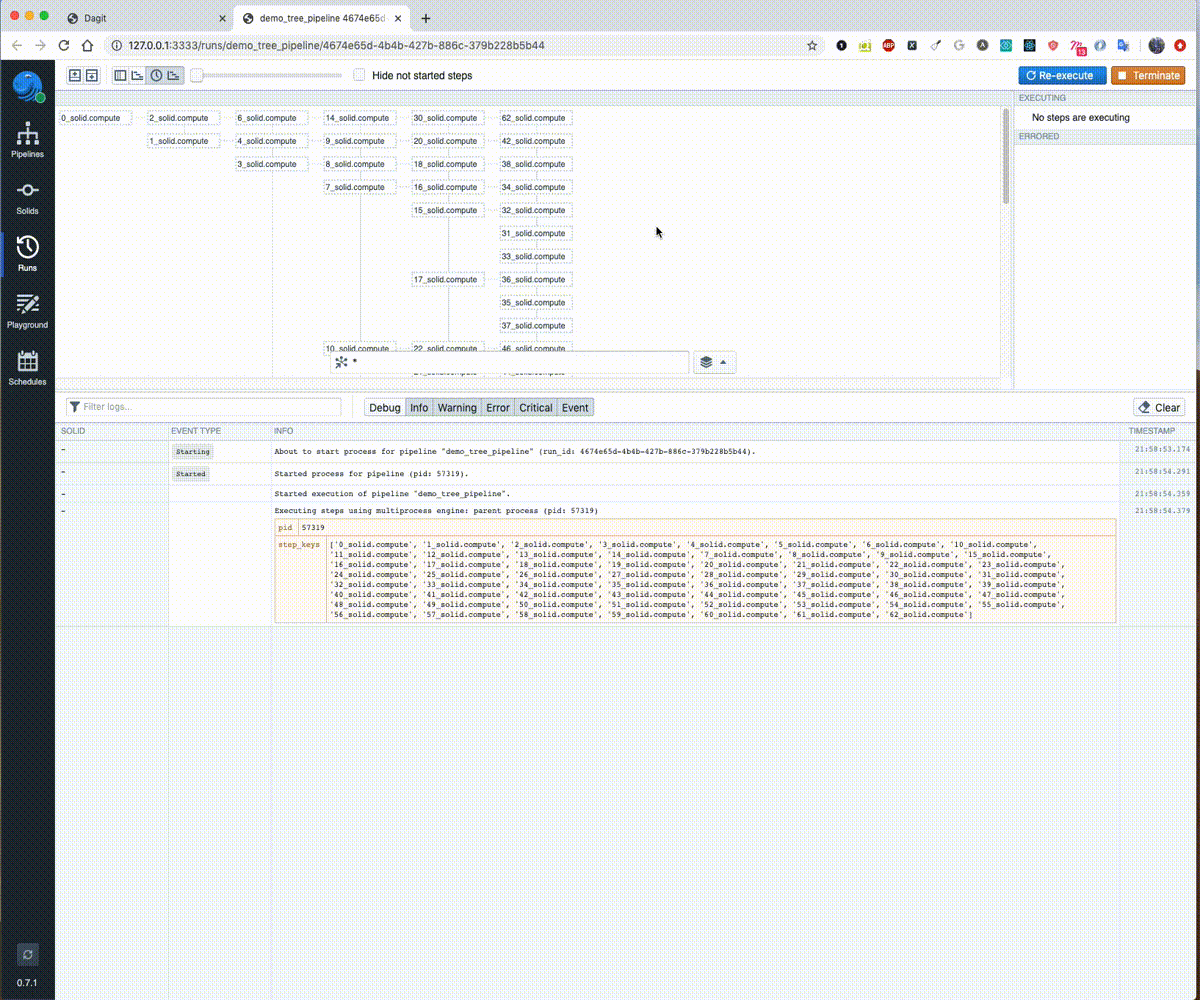Click the TIMESTAMP column header

[1152, 431]
